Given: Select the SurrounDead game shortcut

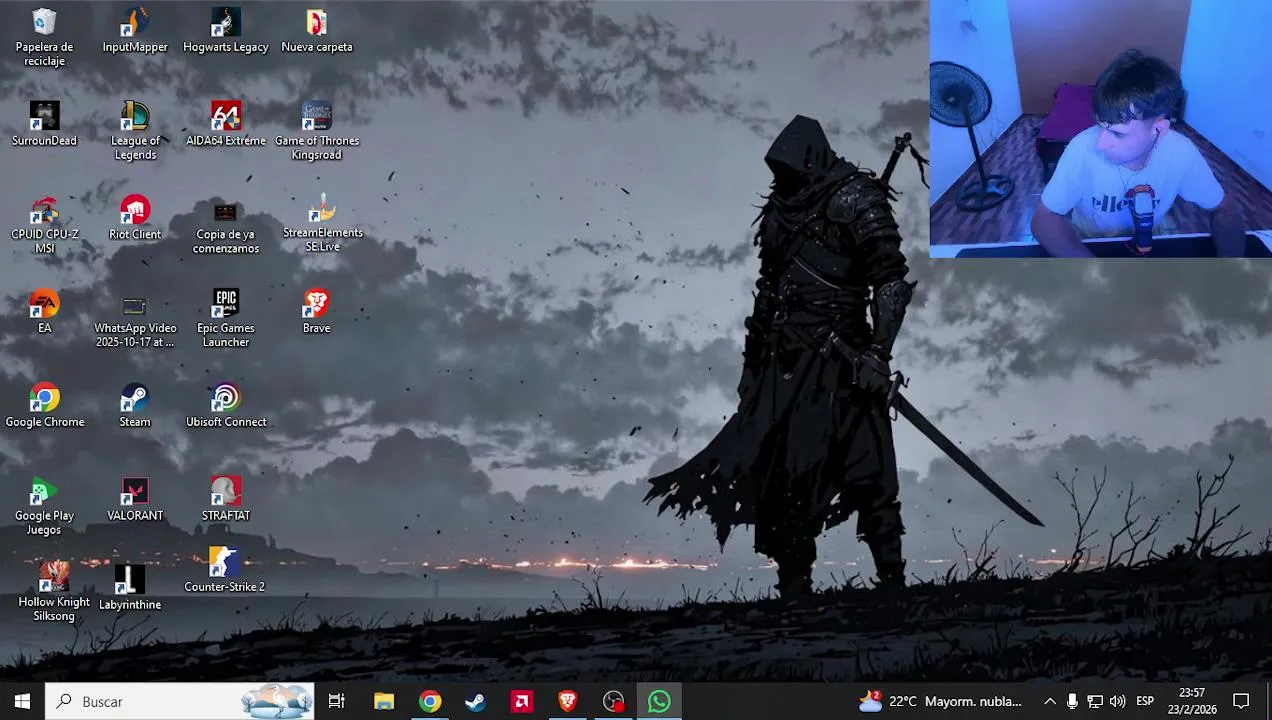Looking at the screenshot, I should coord(44,124).
